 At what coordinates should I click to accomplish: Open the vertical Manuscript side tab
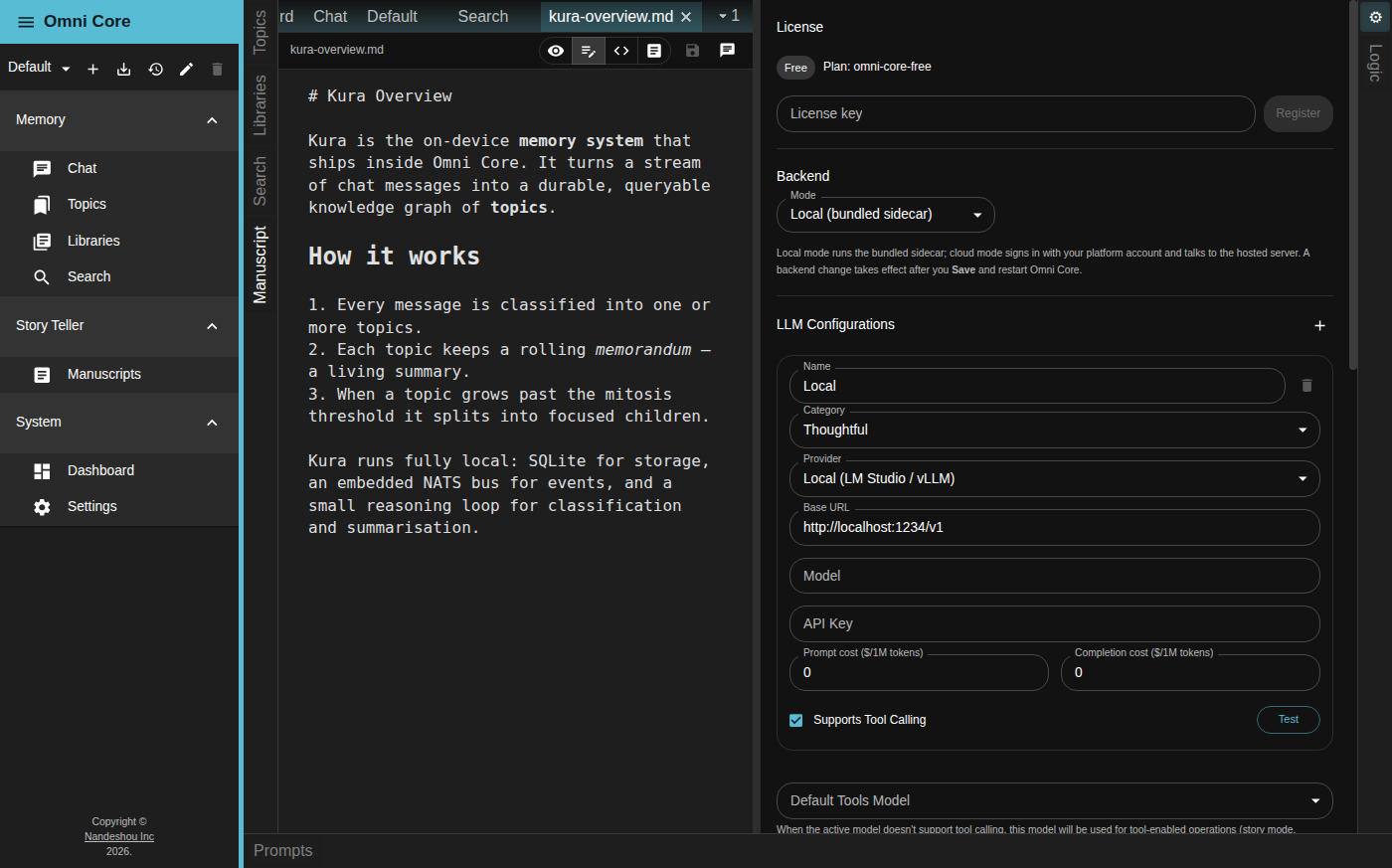tap(261, 264)
